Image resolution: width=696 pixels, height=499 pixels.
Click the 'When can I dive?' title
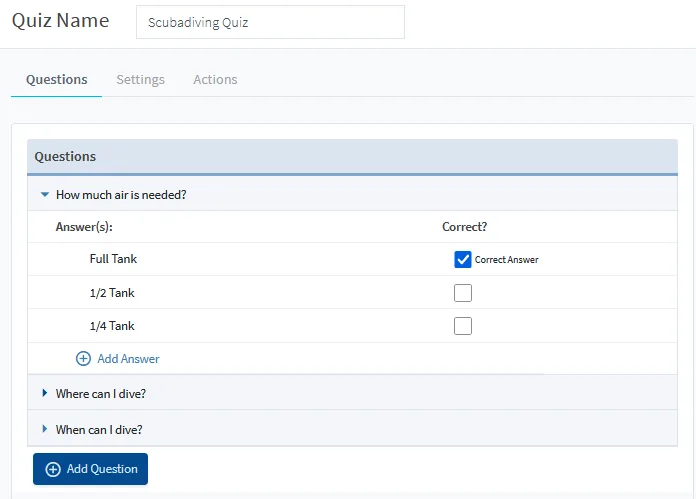point(99,430)
